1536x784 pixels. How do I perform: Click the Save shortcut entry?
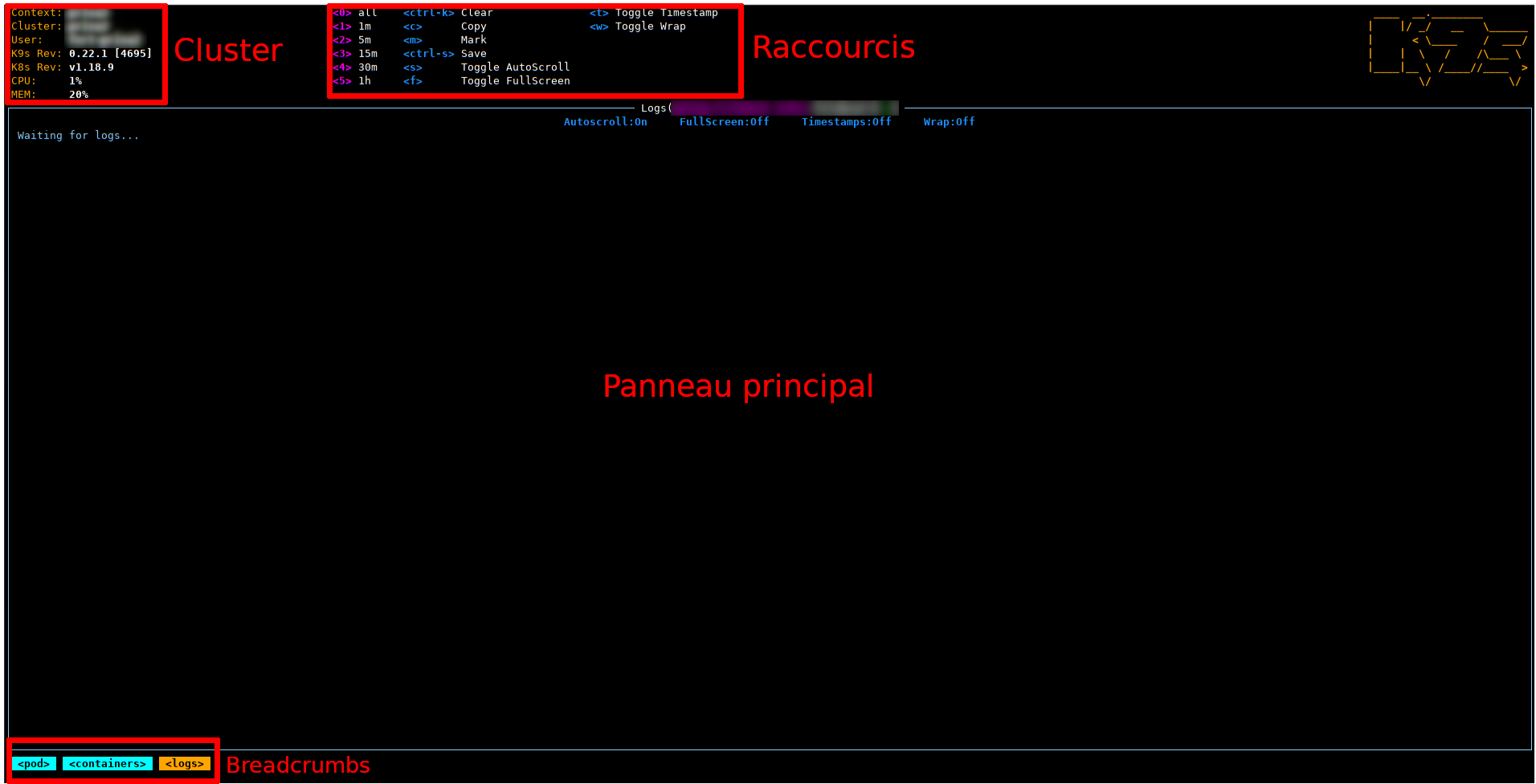point(473,54)
